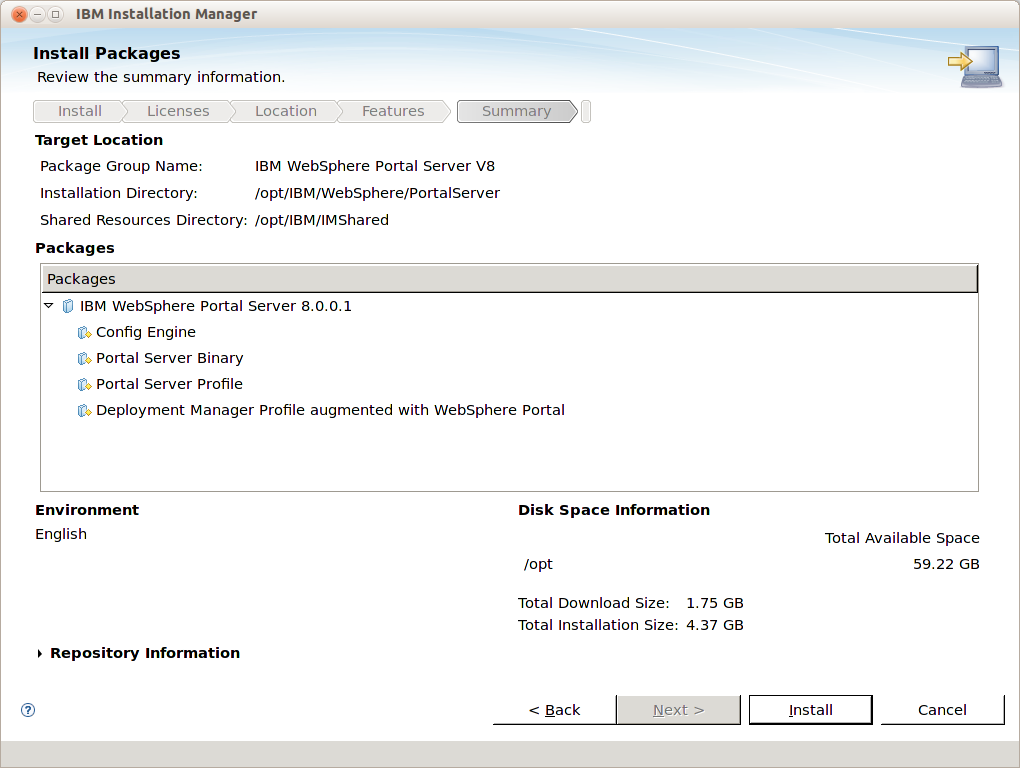The height and width of the screenshot is (768, 1020).
Task: Go to the Licenses wizard step
Action: 178,111
